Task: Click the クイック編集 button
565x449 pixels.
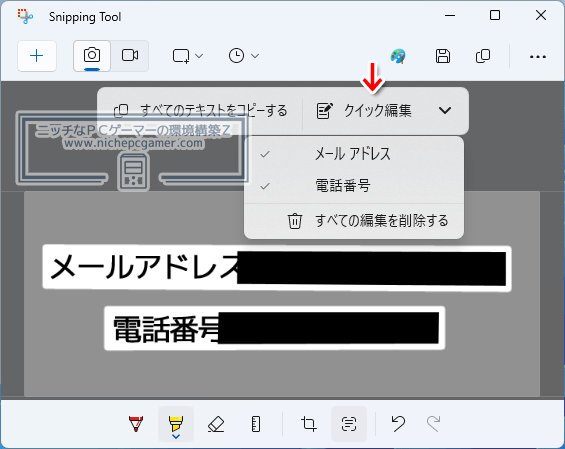Action: pyautogui.click(x=364, y=111)
